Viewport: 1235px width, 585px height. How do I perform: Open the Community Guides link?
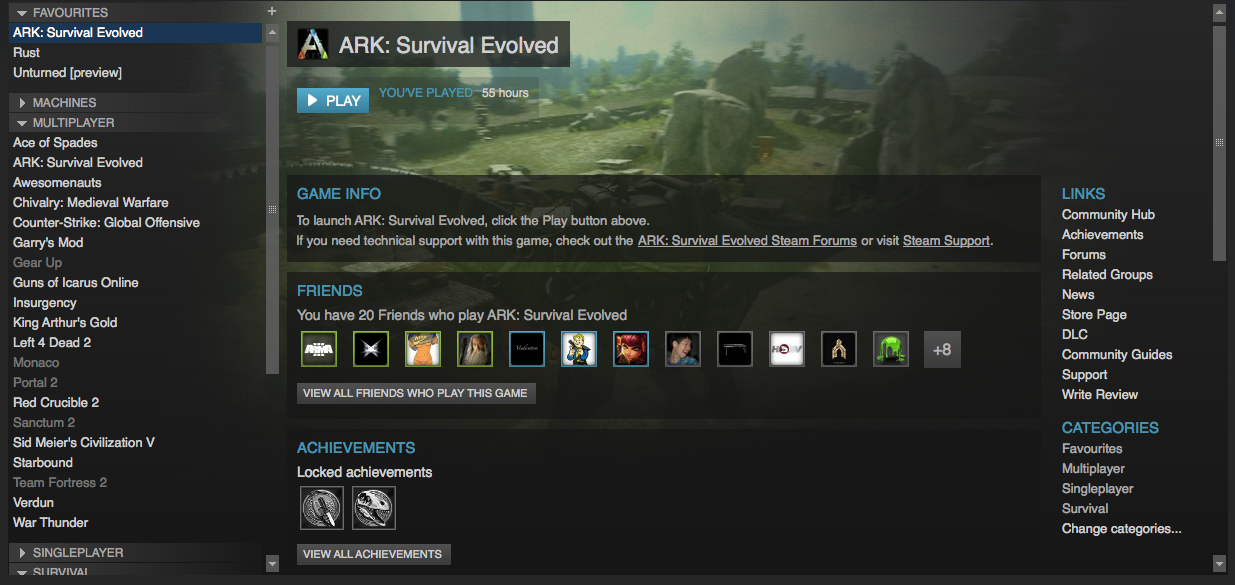pyautogui.click(x=1117, y=355)
